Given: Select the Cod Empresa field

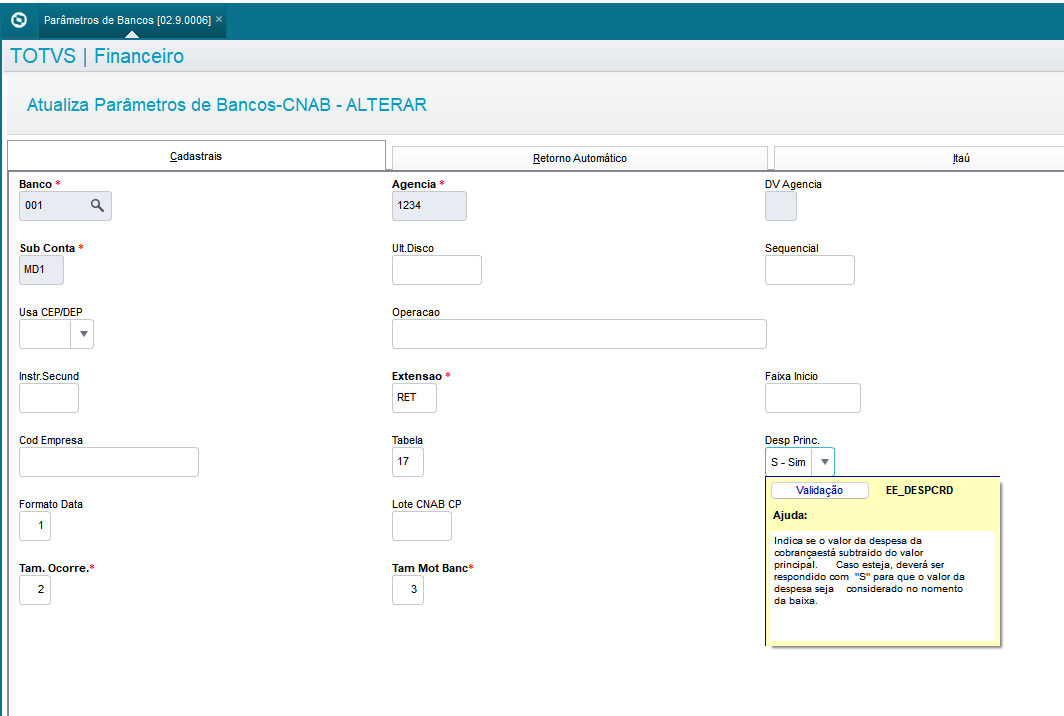Looking at the screenshot, I should [108, 462].
